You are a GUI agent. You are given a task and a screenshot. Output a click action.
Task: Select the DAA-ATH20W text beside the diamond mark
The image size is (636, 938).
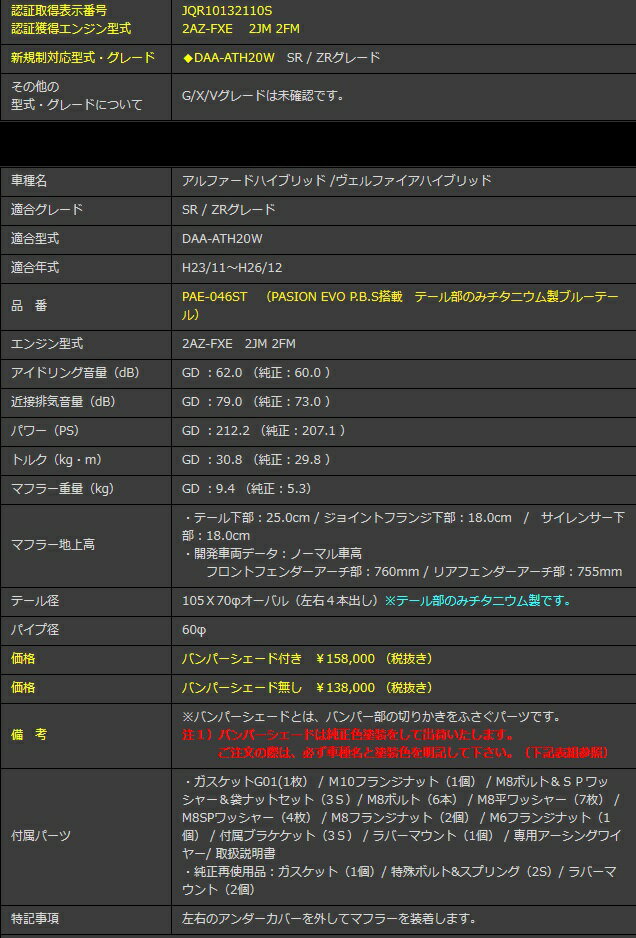coord(234,58)
